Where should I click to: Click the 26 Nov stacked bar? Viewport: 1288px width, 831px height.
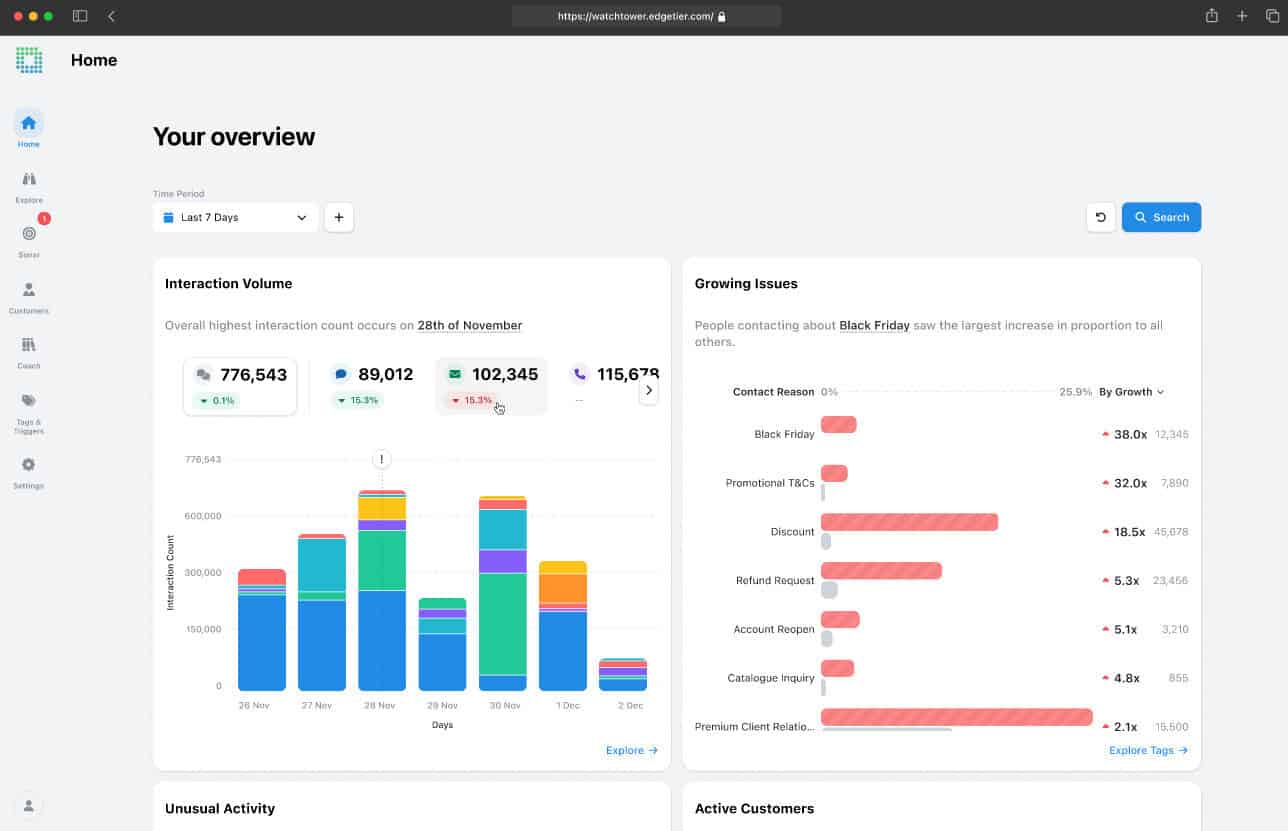pyautogui.click(x=262, y=630)
